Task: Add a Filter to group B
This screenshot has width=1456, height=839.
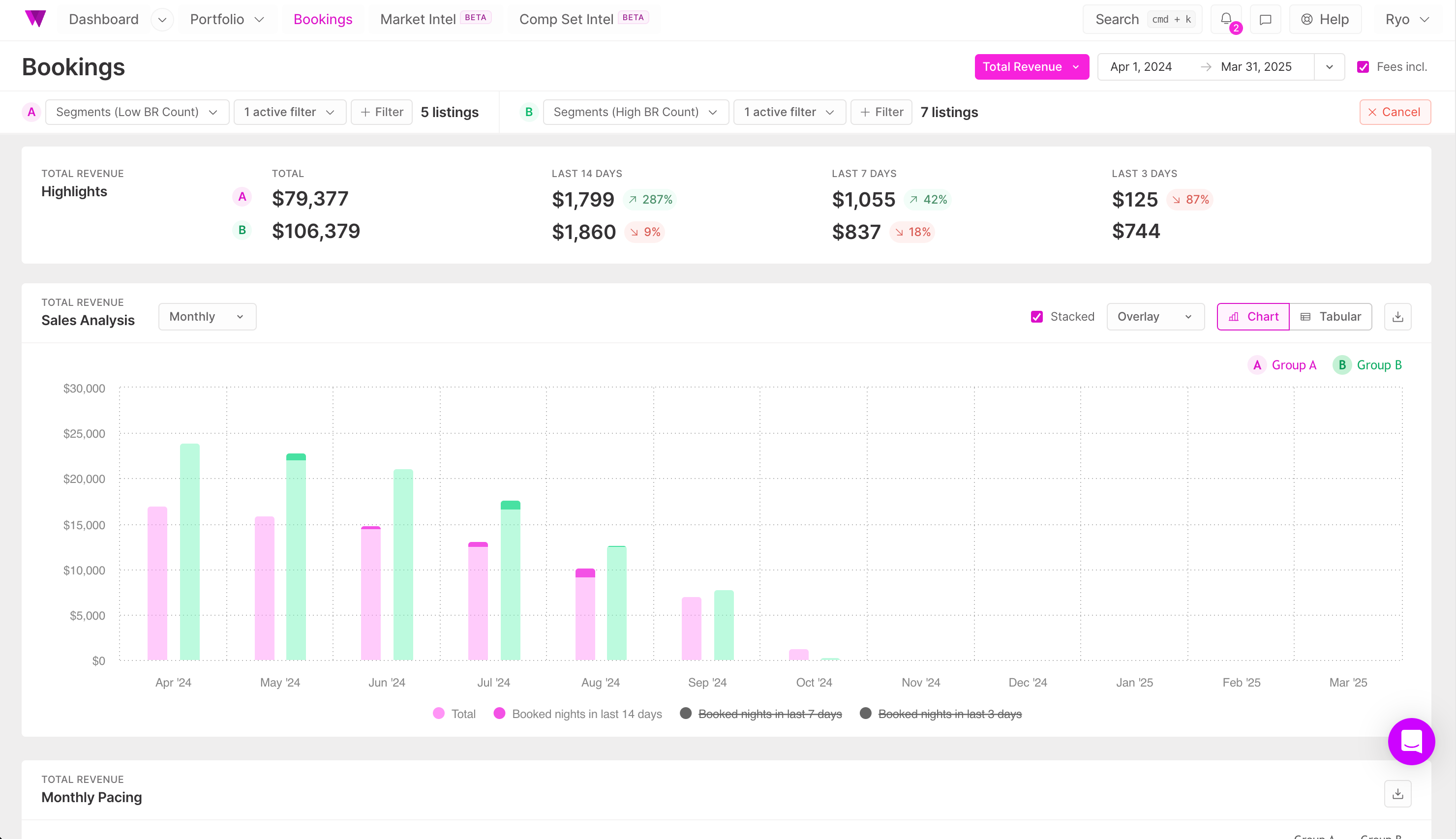Action: pos(881,112)
